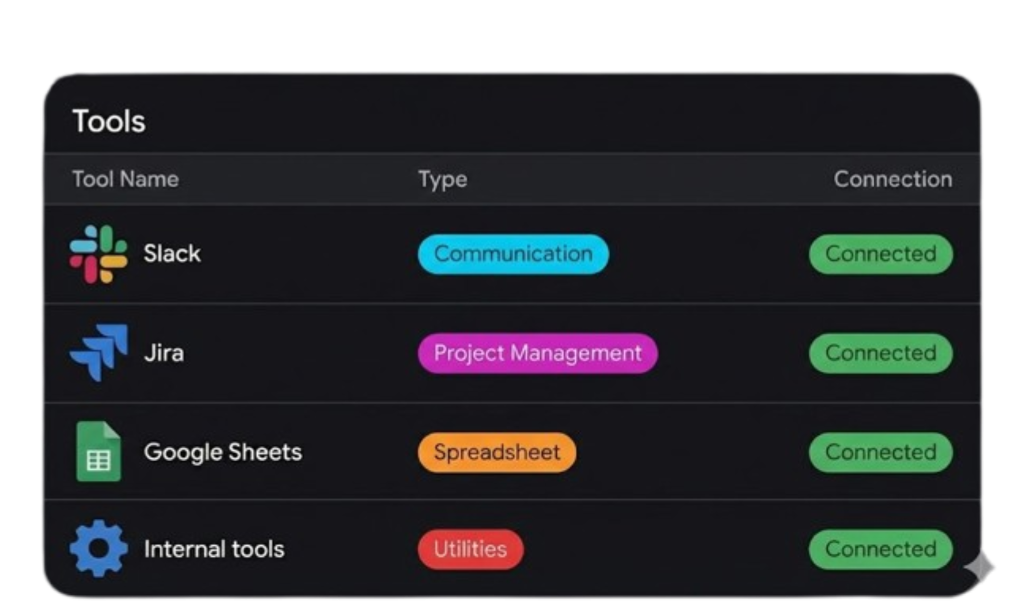Screen dimensions: 1024x609
Task: Toggle the Connected status for Slack
Action: pyautogui.click(x=880, y=254)
